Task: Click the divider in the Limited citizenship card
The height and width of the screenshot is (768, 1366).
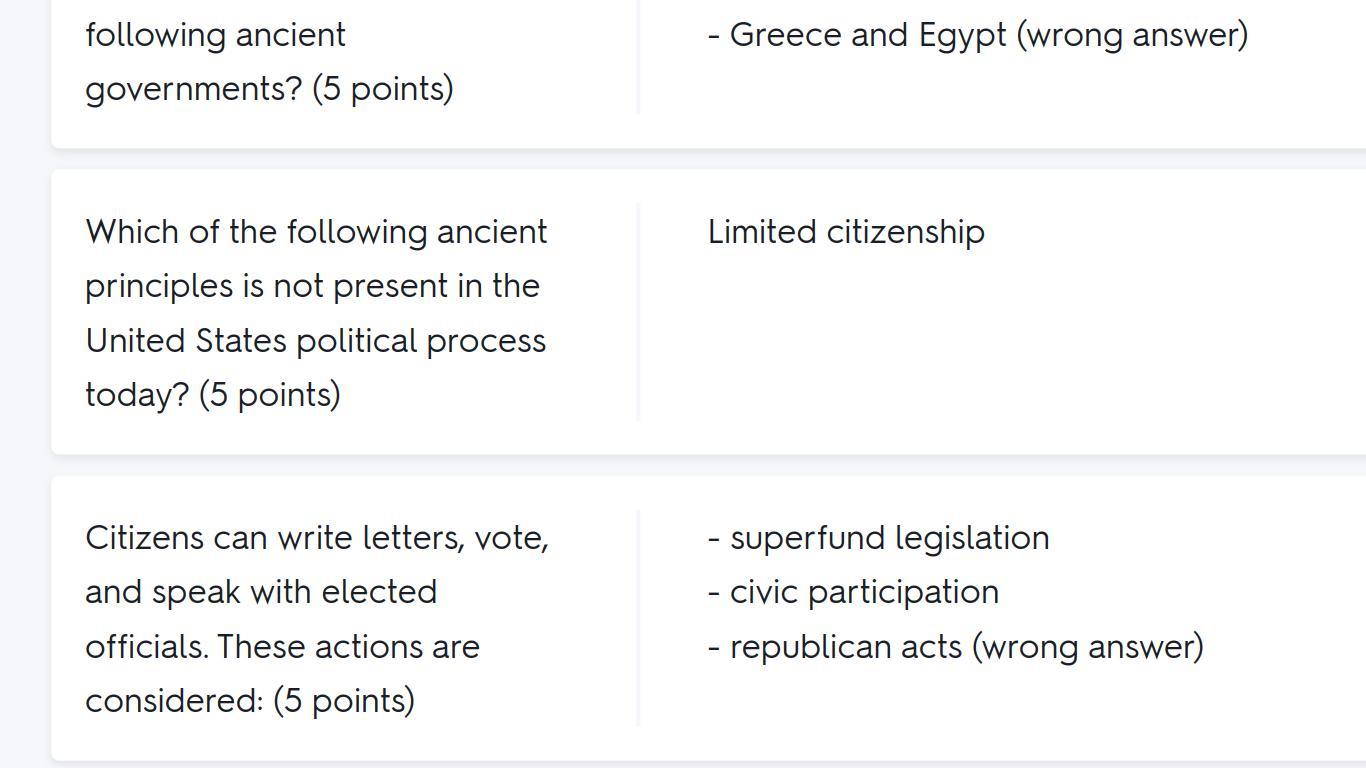Action: (638, 312)
